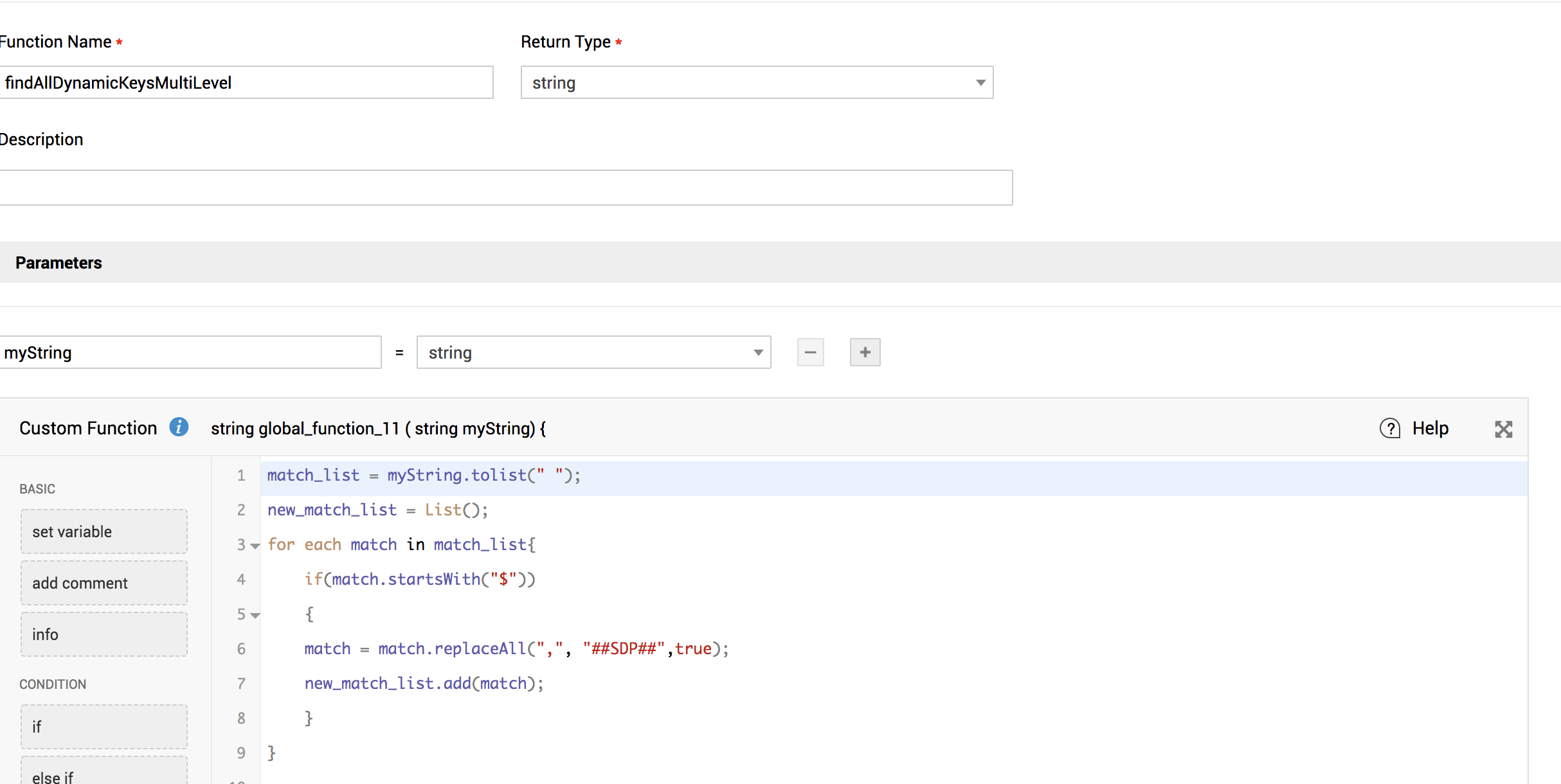1561x784 pixels.
Task: Remove parameter with the minus button
Action: 810,352
